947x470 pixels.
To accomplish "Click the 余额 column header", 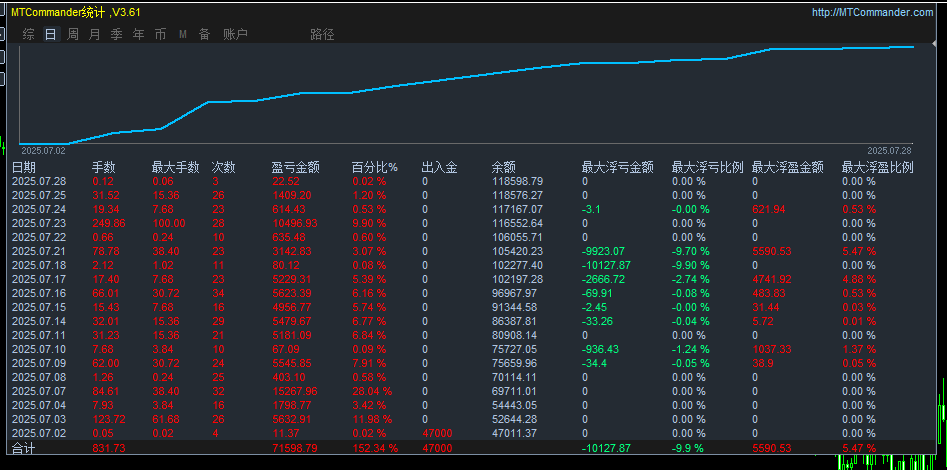I will click(x=504, y=167).
